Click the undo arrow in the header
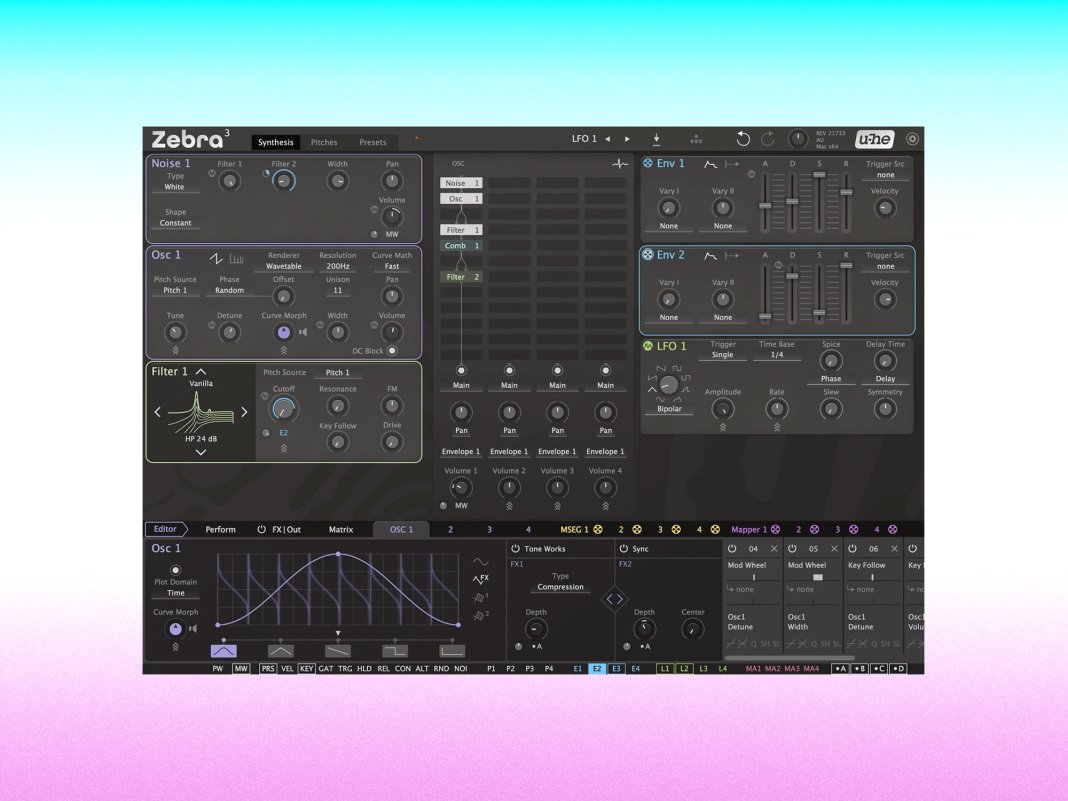1068x801 pixels. (743, 139)
